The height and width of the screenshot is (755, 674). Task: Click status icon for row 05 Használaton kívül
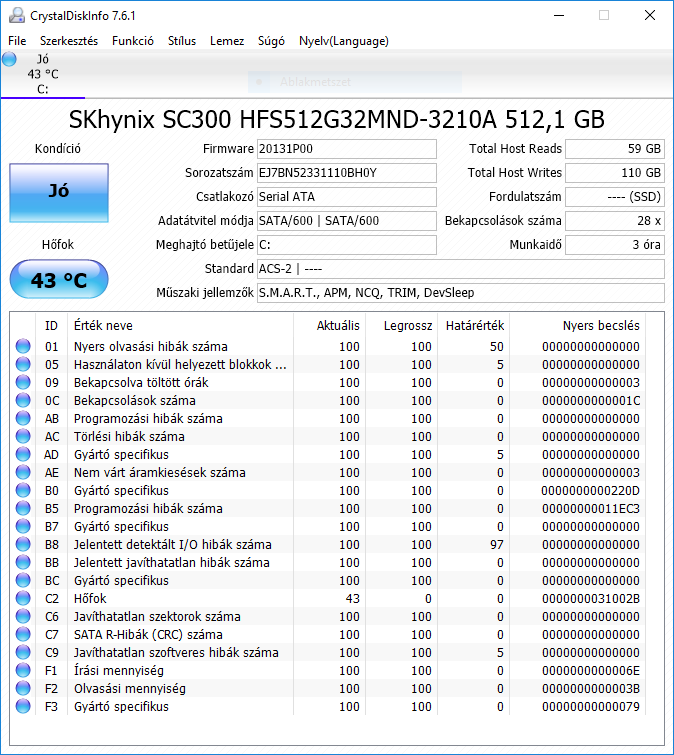tap(23, 364)
